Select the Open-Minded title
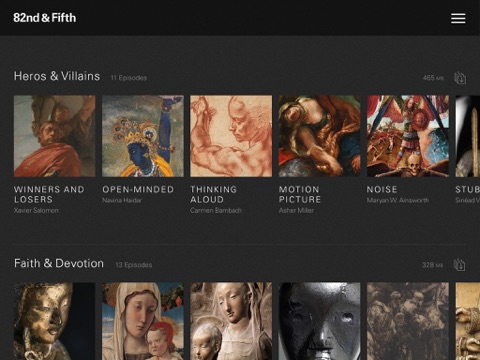Image resolution: width=480 pixels, height=360 pixels. [138, 189]
